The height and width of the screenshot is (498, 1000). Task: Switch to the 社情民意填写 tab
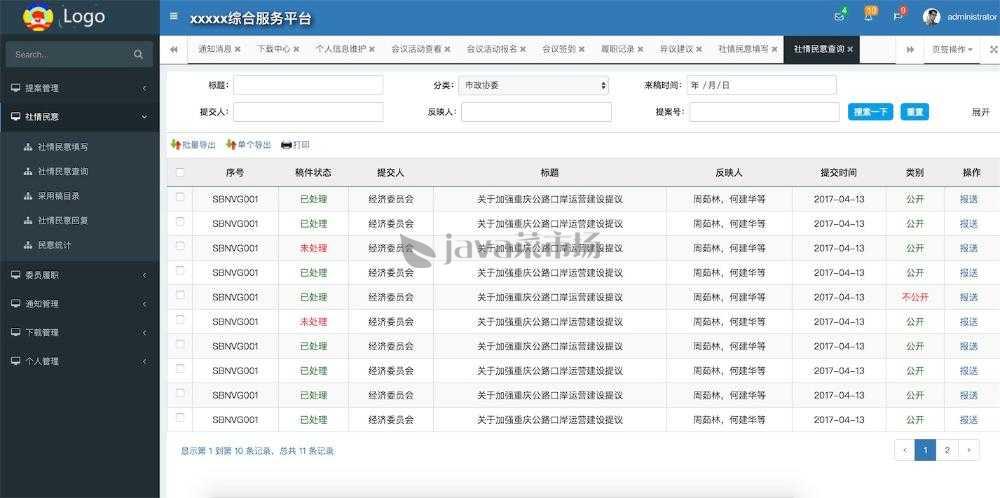(744, 49)
